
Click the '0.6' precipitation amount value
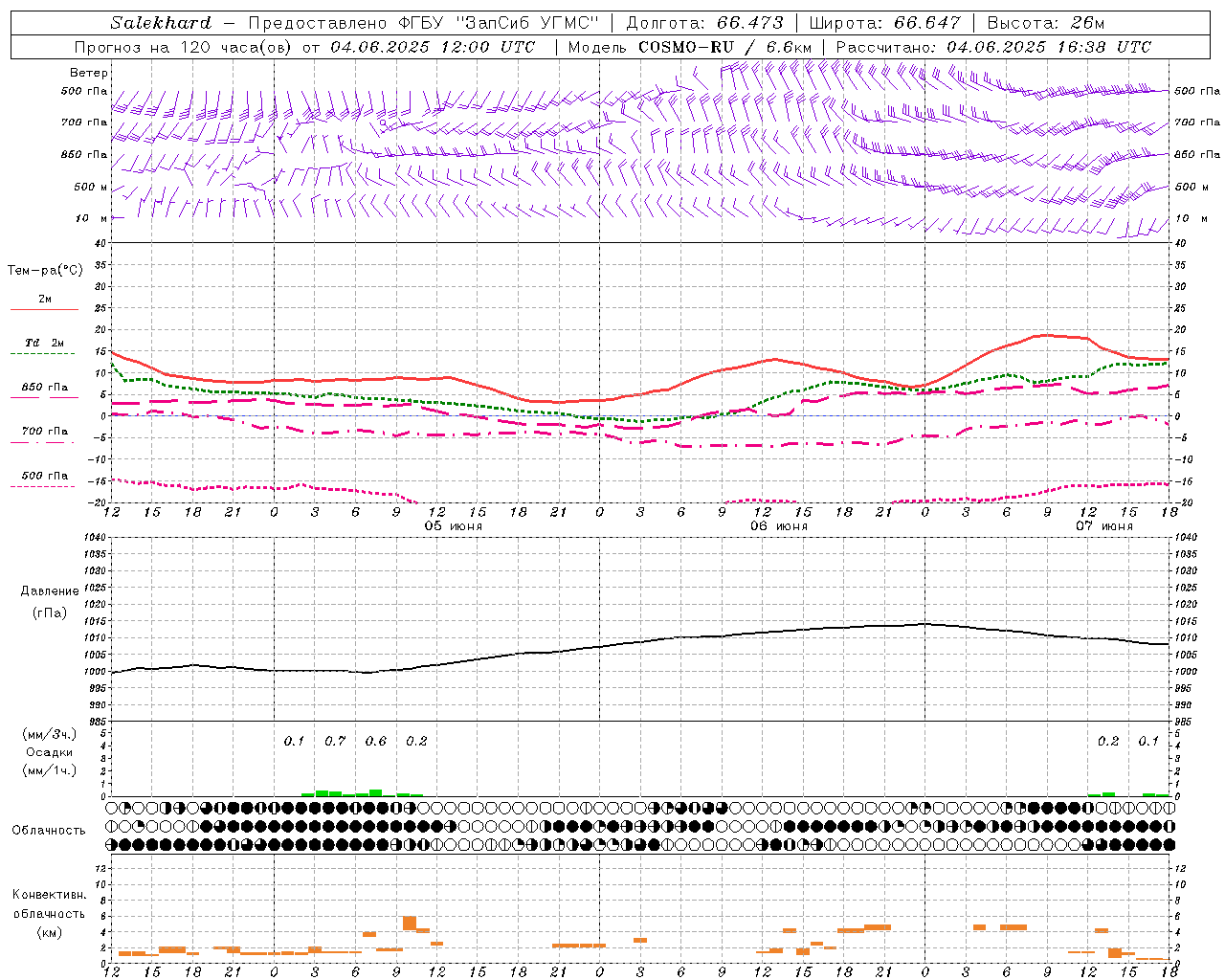(x=376, y=742)
